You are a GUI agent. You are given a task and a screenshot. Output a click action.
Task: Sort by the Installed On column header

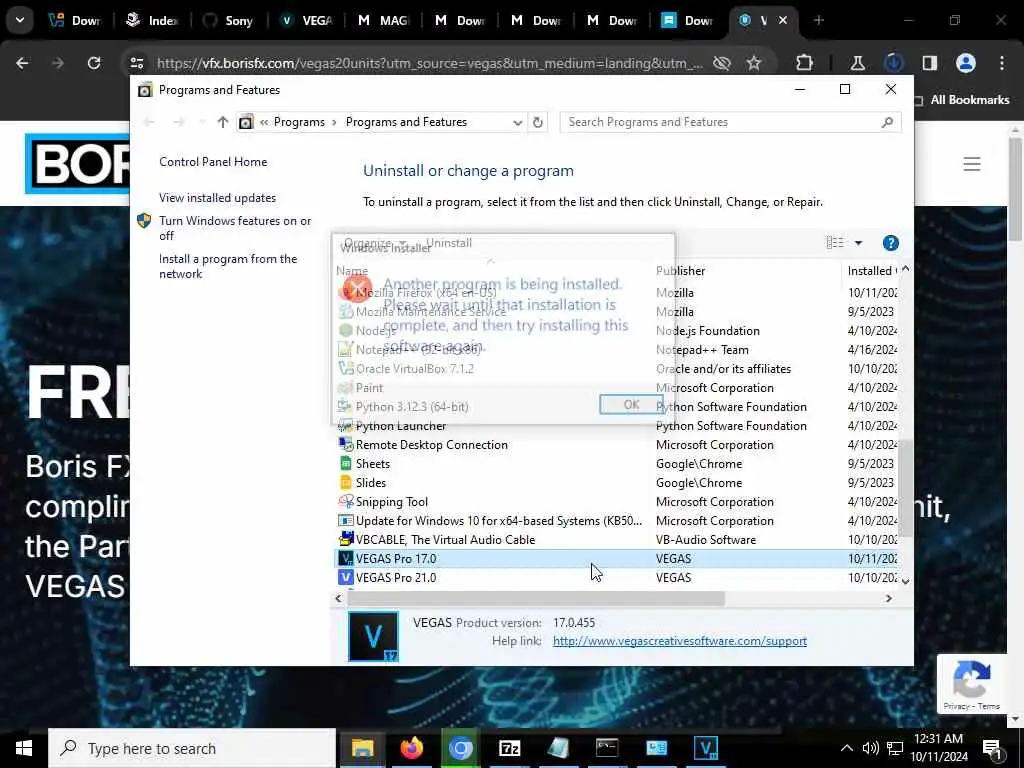click(872, 270)
